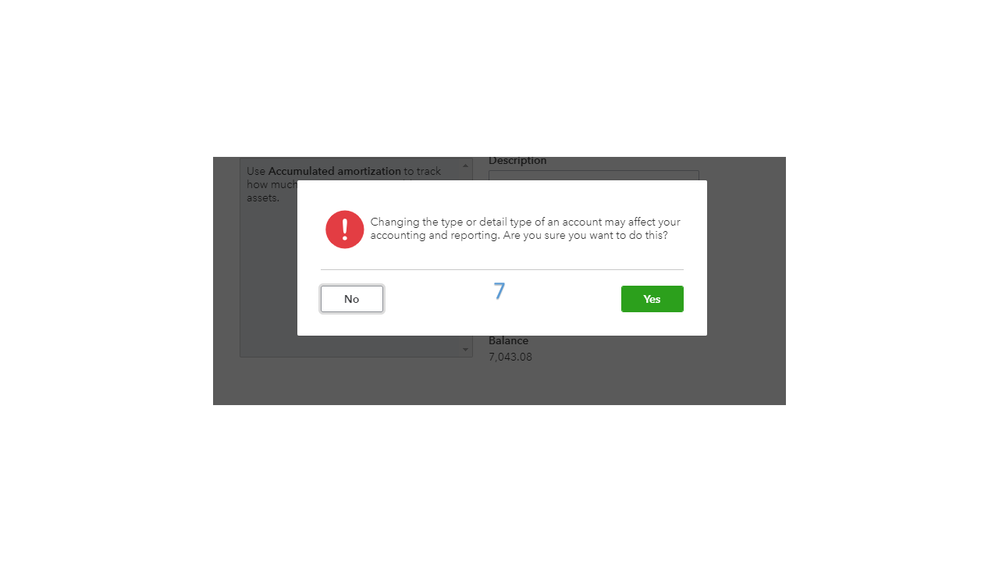Click the bold Accumulated amortization text
This screenshot has width=999, height=562.
pos(334,171)
